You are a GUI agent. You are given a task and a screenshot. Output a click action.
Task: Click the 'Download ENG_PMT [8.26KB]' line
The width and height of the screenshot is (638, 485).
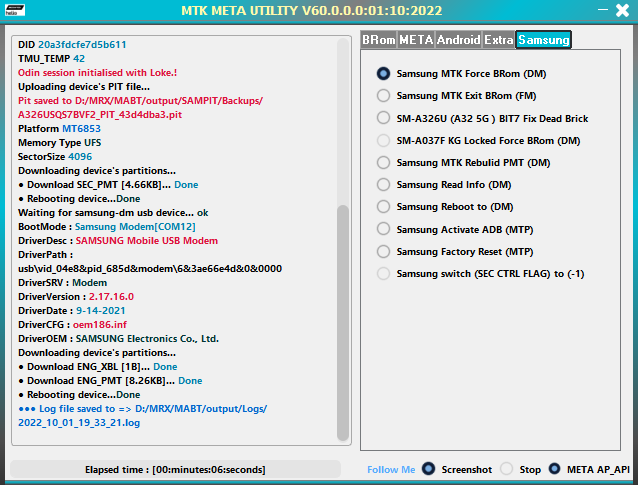(x=110, y=381)
